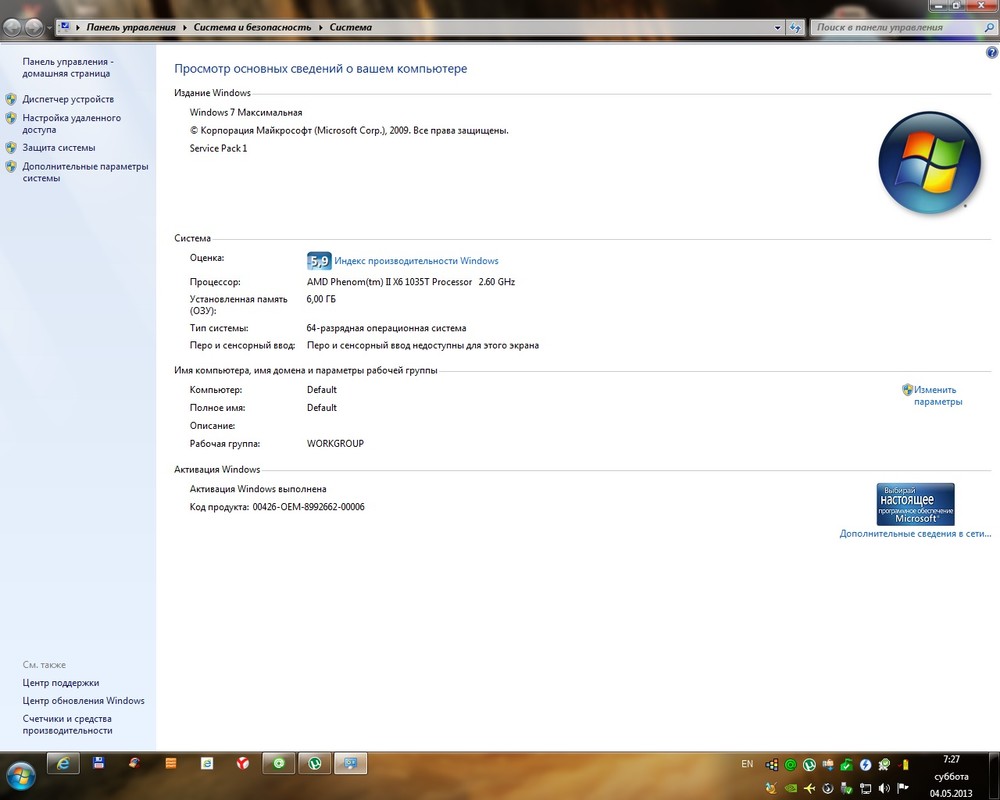1000x800 pixels.
Task: Select '64-разрядная операционная система' text
Action: tap(386, 328)
